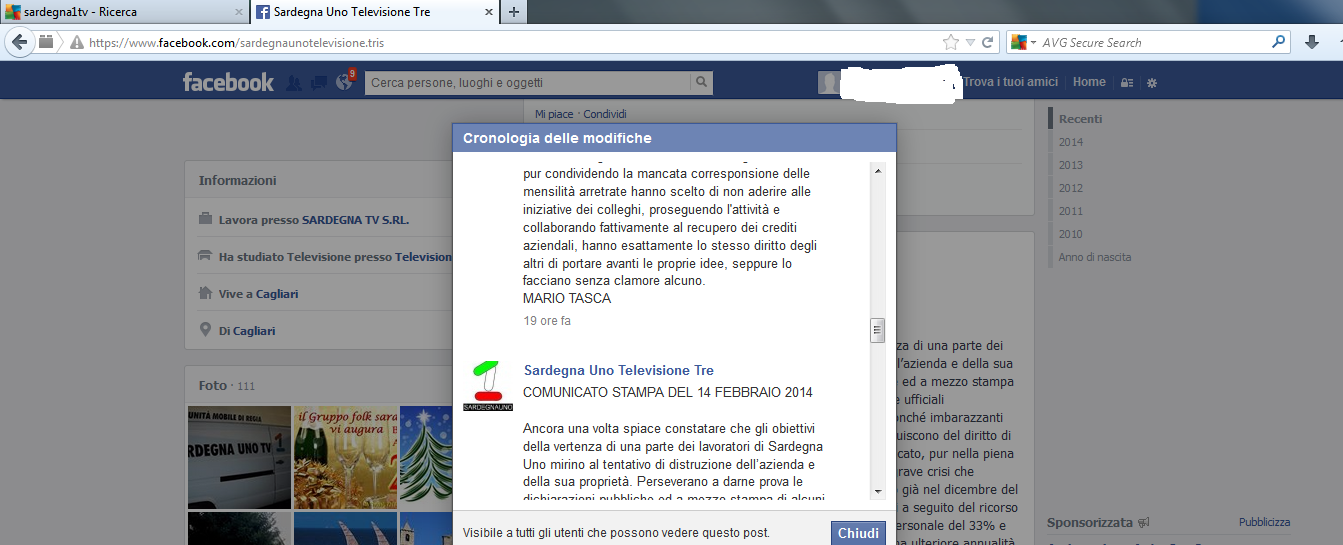Click 'COMUNICATO STAMPA DEL 14 FEBBRAIO 2014' text

[668, 392]
